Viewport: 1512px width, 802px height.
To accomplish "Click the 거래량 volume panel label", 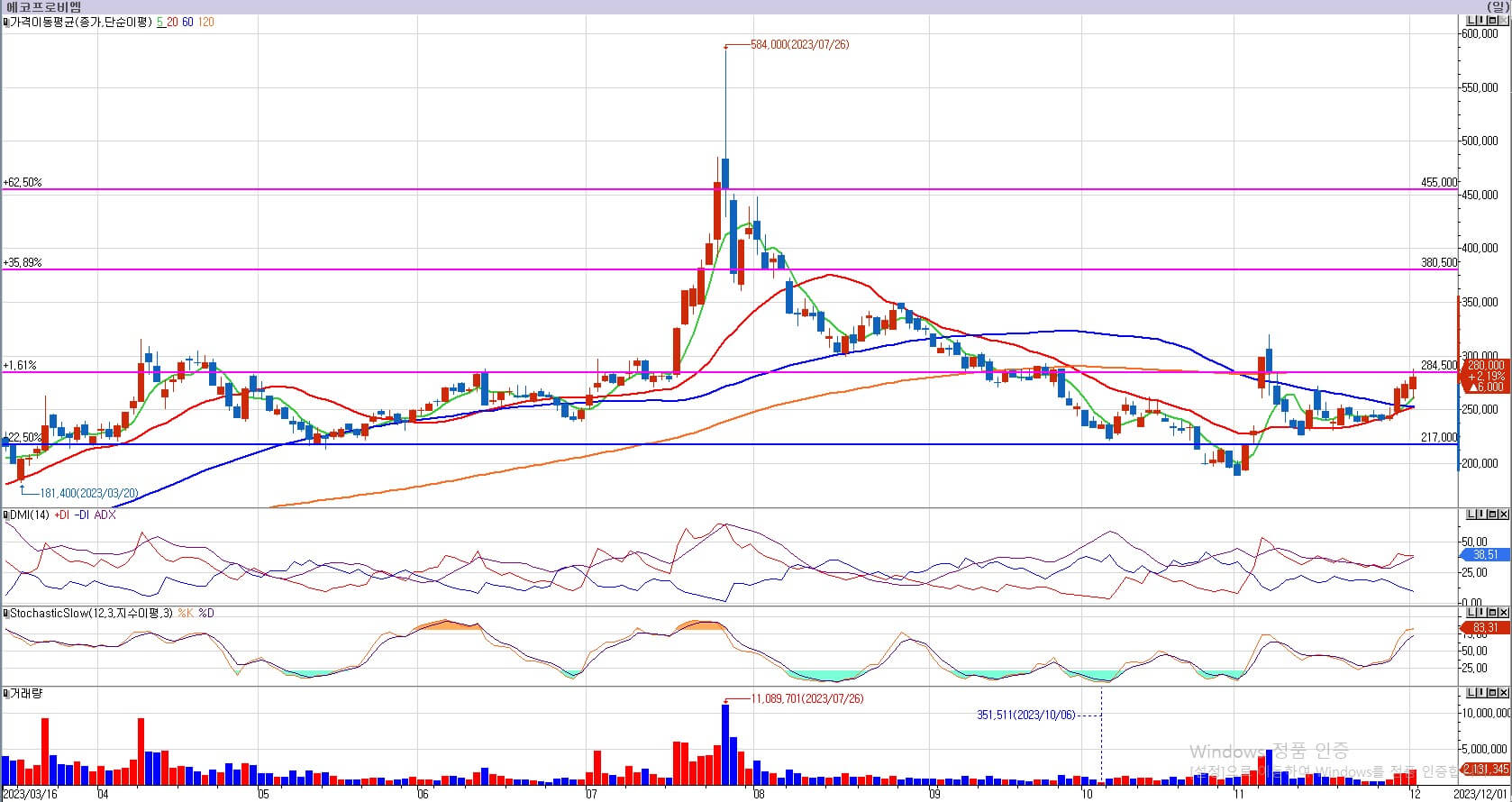I will coord(25,694).
